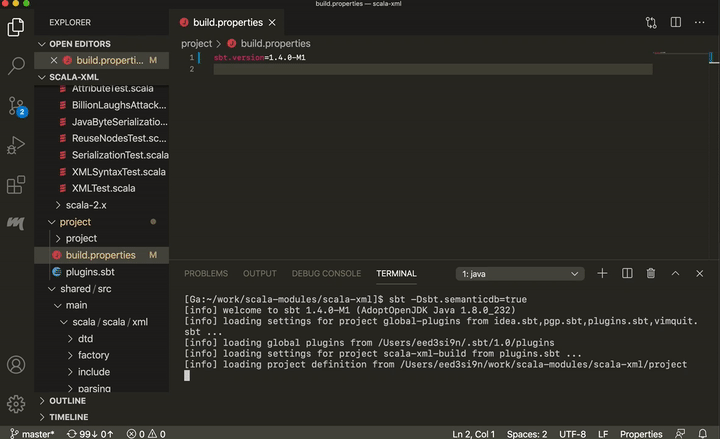Open XMLSyntaxTest.scala file
720x439 pixels.
101,172
